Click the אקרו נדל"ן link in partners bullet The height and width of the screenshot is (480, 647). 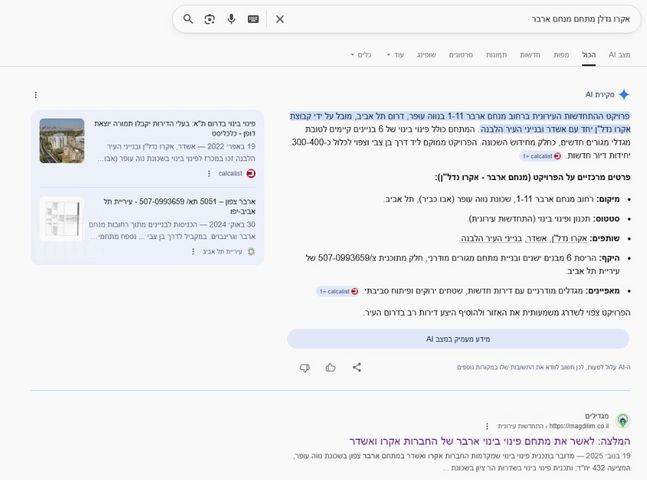pyautogui.click(x=569, y=238)
